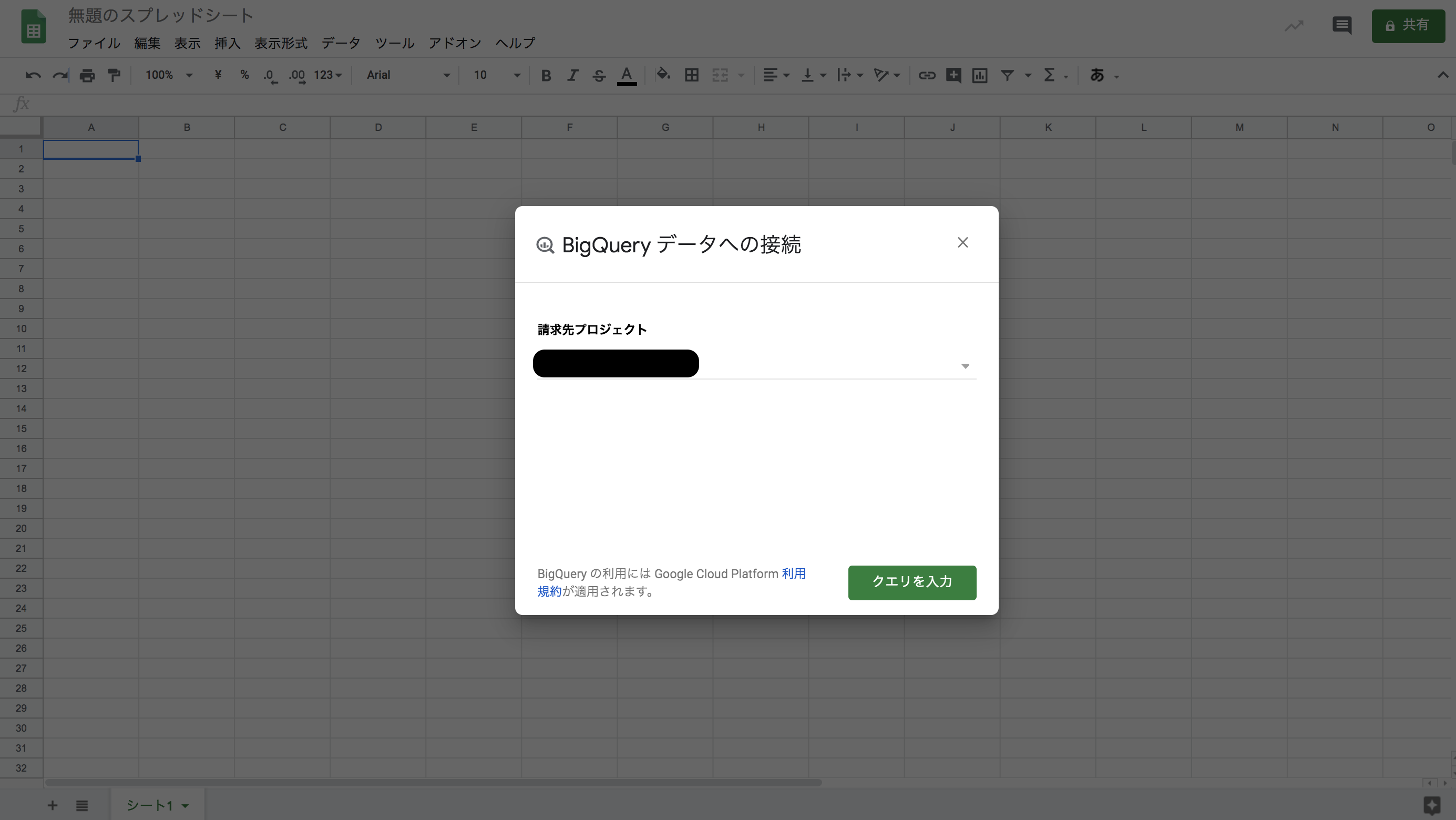The height and width of the screenshot is (820, 1456).
Task: Click the クエリを入力 button
Action: [x=911, y=582]
